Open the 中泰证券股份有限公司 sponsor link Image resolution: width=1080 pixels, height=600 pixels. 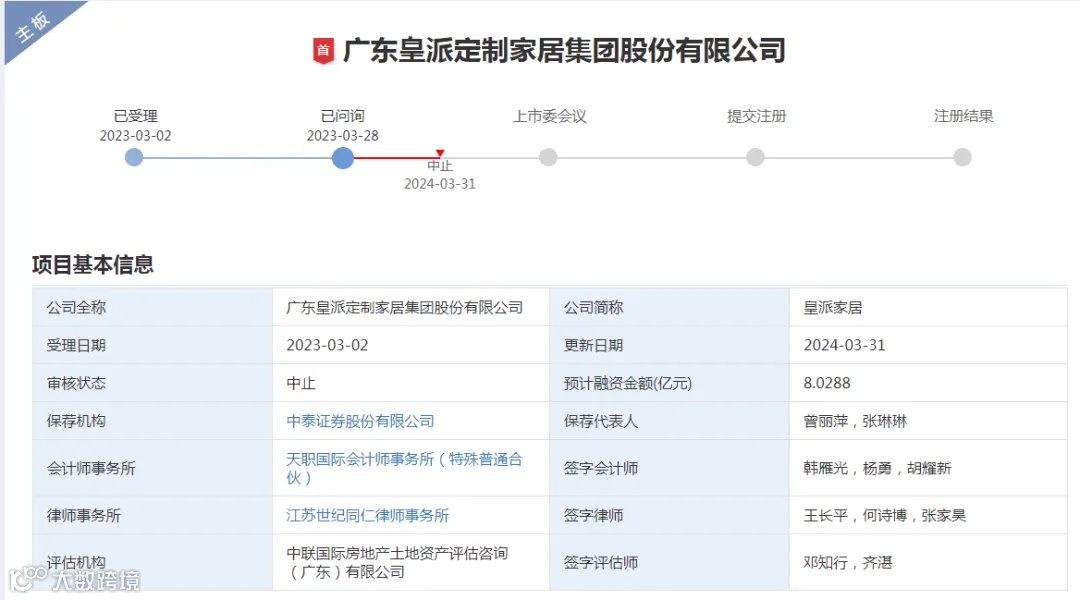[360, 421]
